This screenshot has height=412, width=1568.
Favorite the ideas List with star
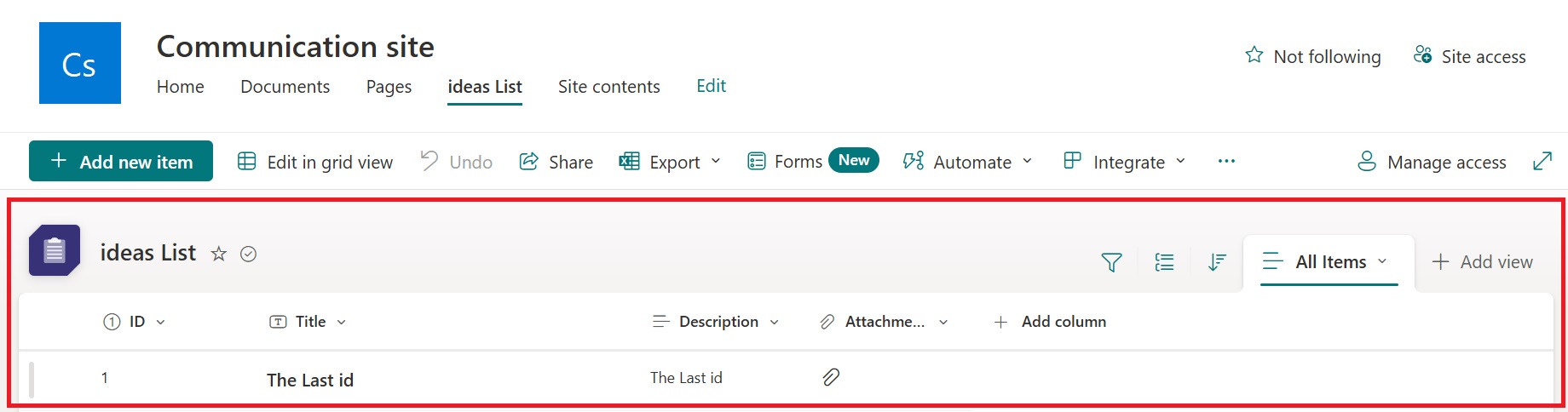coord(219,254)
